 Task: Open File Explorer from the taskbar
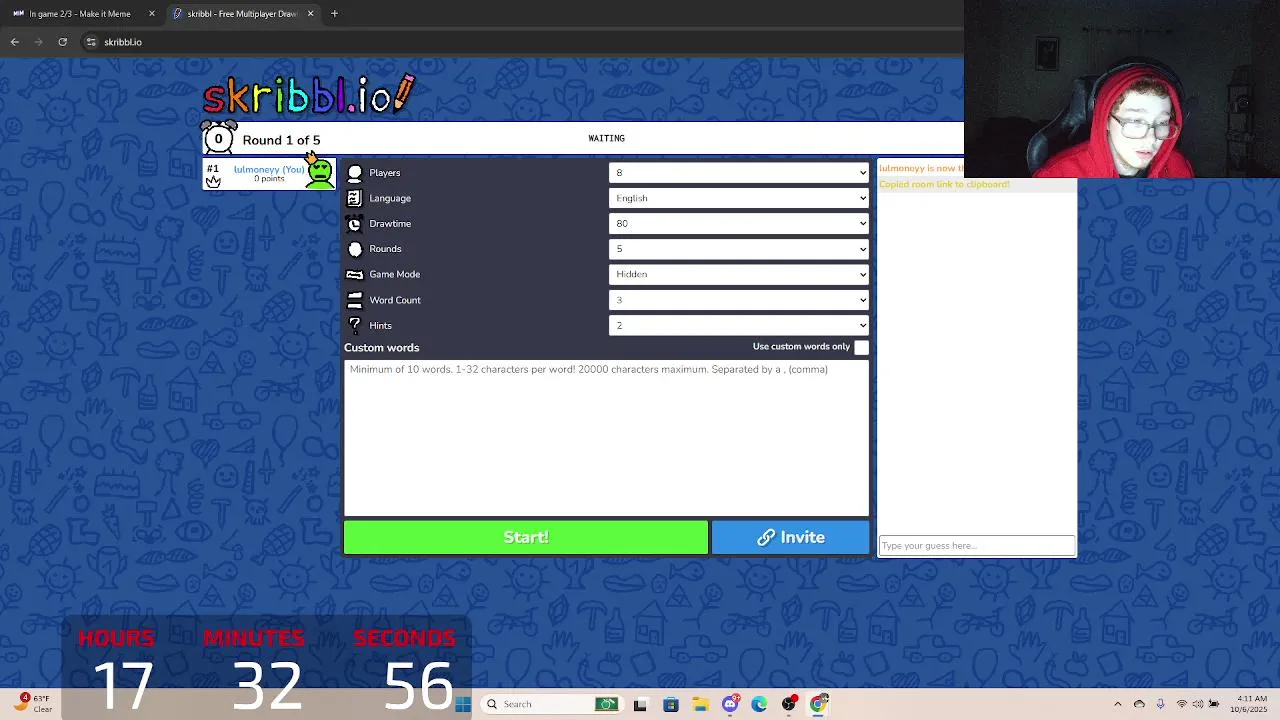point(700,704)
